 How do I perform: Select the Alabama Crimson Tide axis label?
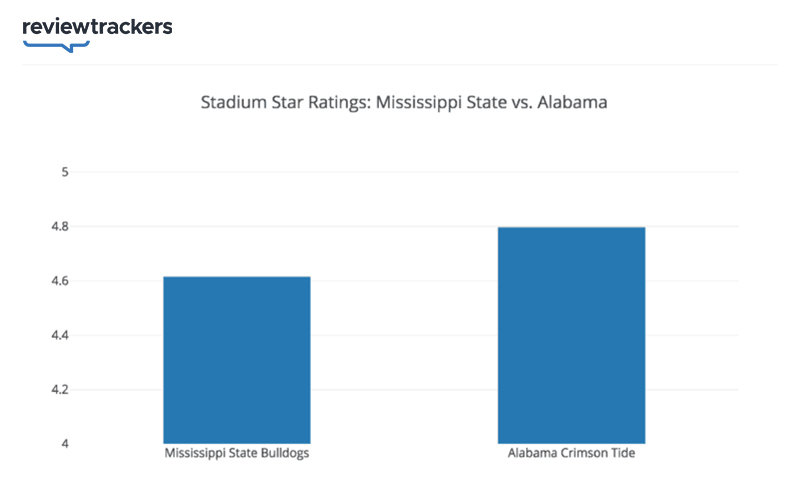coord(571,454)
